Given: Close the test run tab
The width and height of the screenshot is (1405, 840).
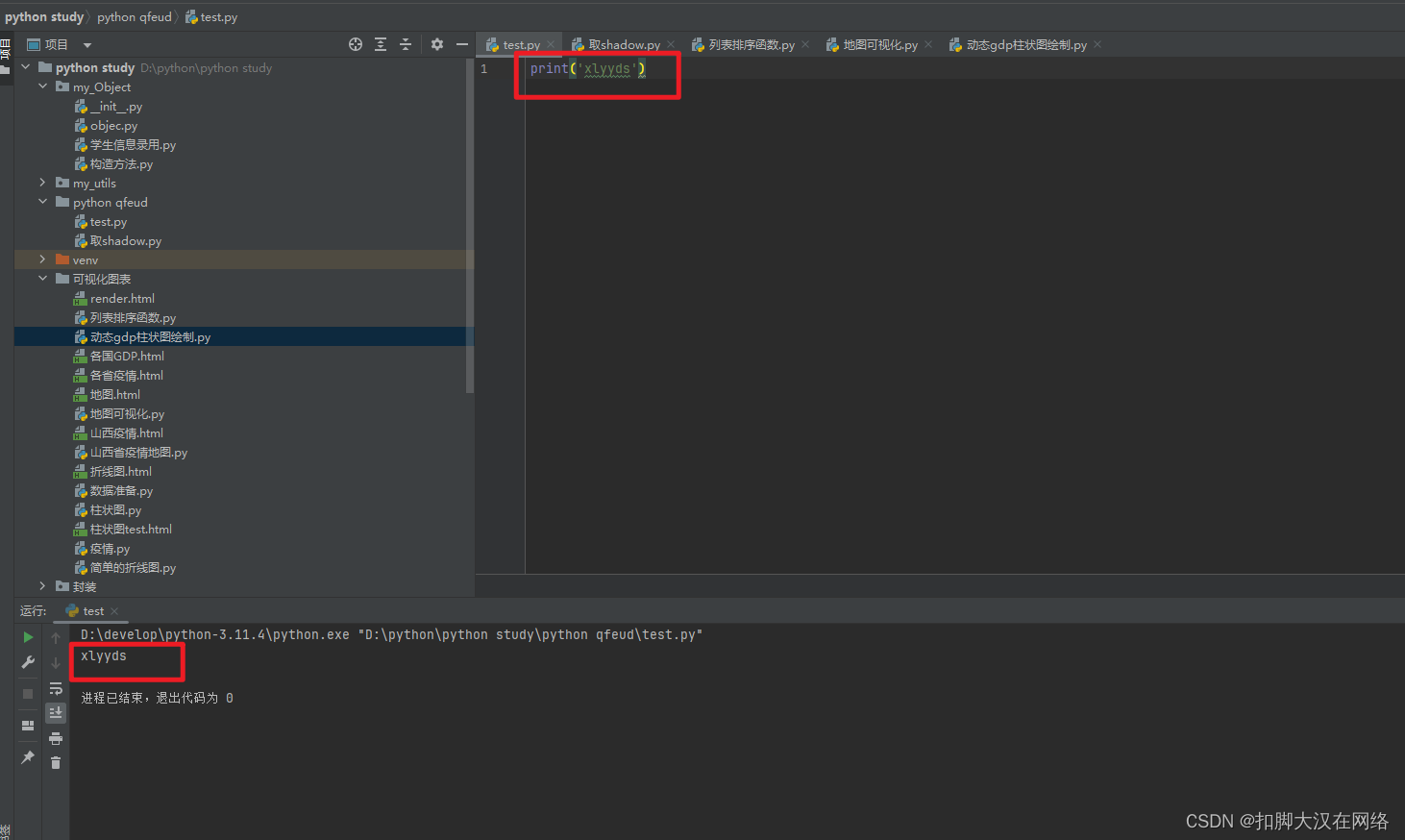Looking at the screenshot, I should pyautogui.click(x=114, y=611).
